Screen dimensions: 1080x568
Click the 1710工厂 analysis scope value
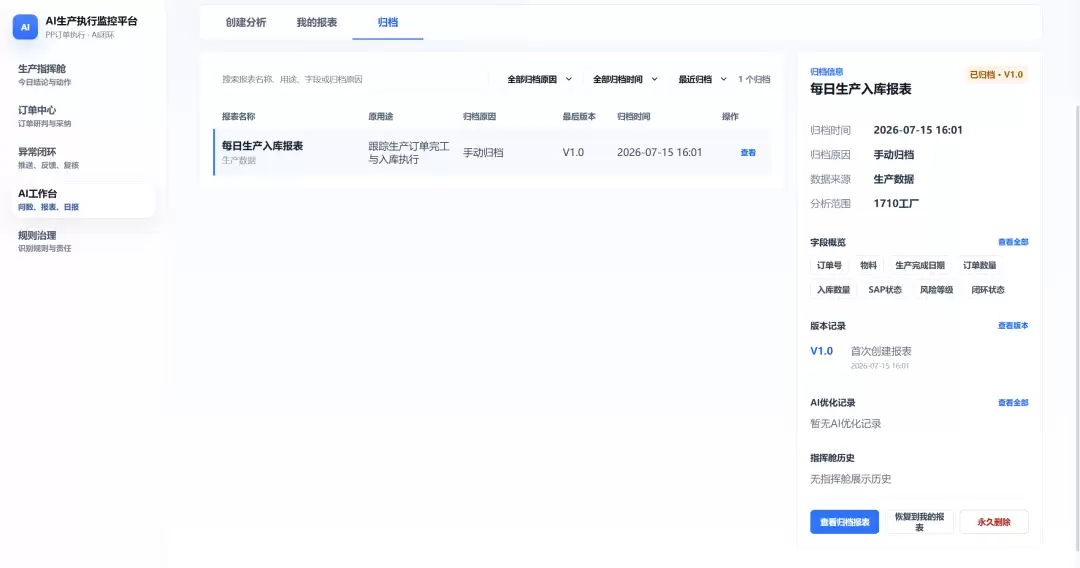pos(896,204)
